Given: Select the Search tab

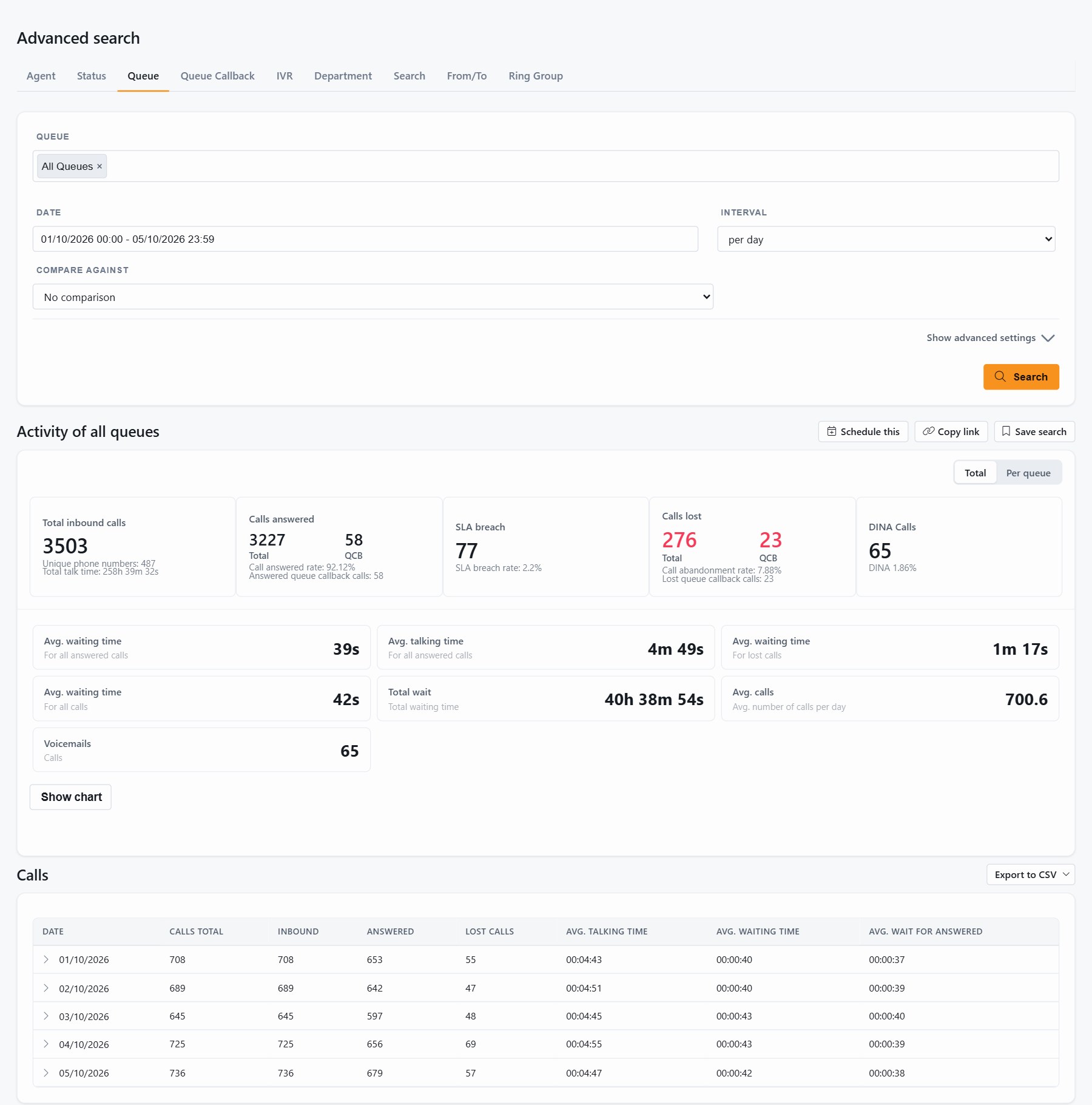Looking at the screenshot, I should click(409, 76).
